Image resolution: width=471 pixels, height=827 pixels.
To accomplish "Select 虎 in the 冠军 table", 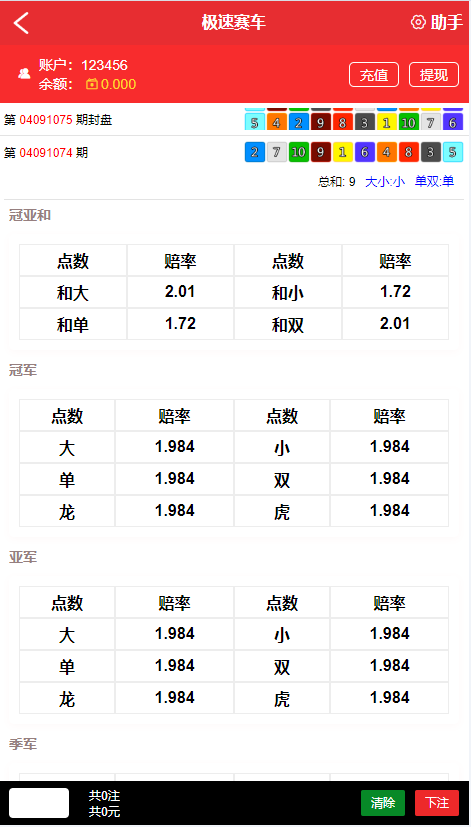I will point(282,511).
